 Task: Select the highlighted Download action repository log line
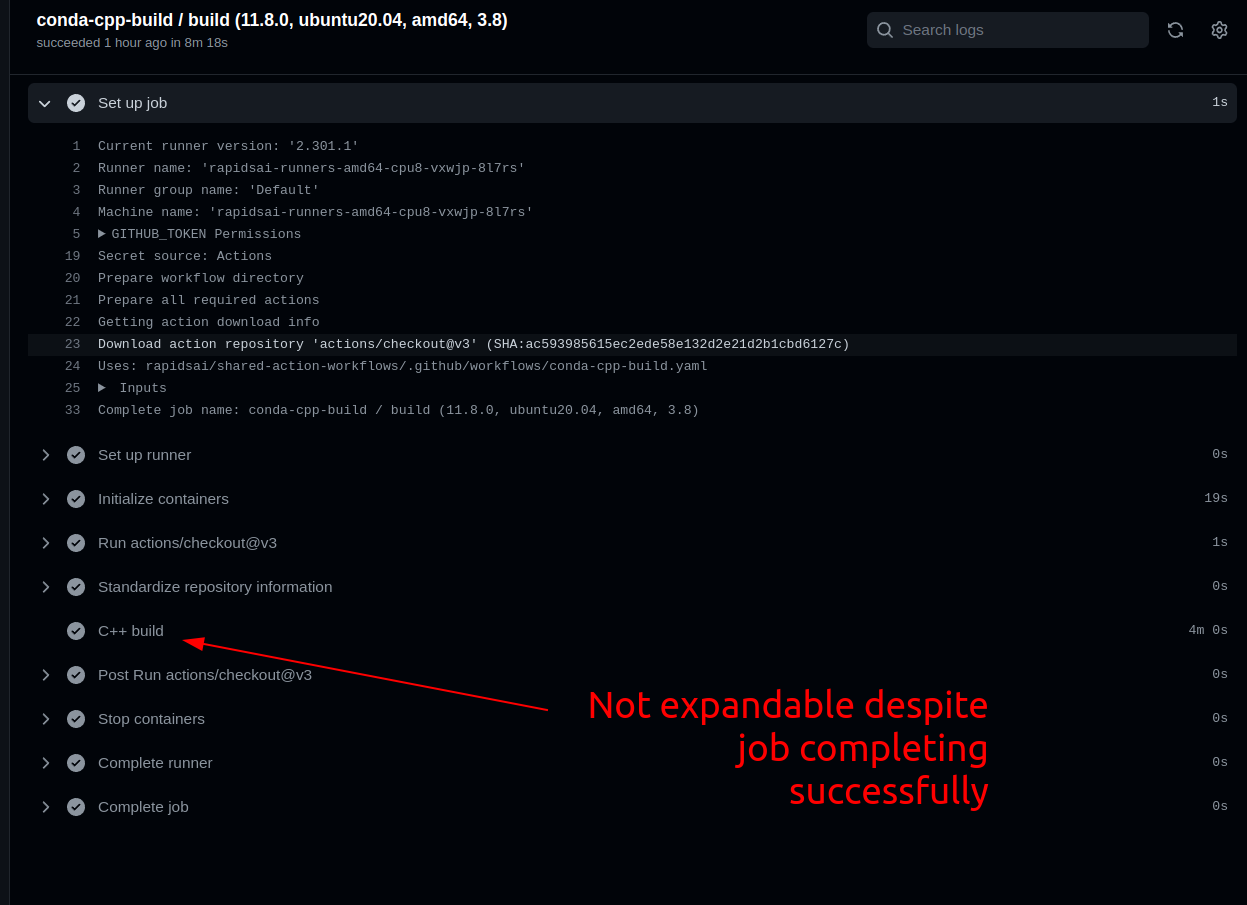click(x=473, y=343)
